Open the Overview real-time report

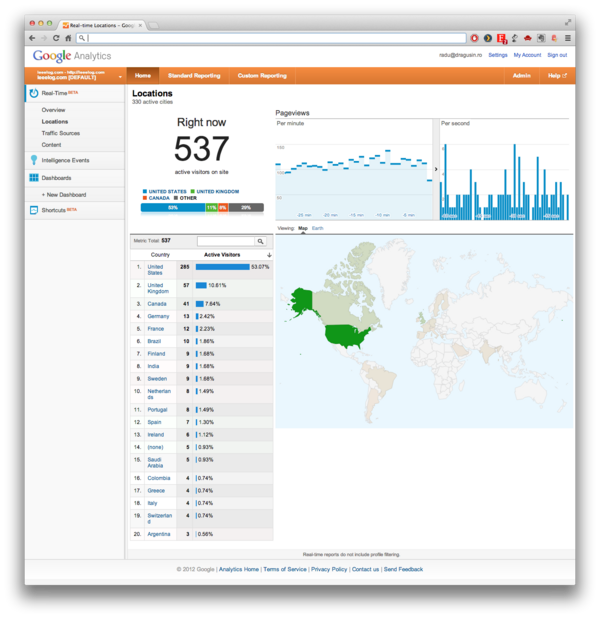click(x=53, y=110)
